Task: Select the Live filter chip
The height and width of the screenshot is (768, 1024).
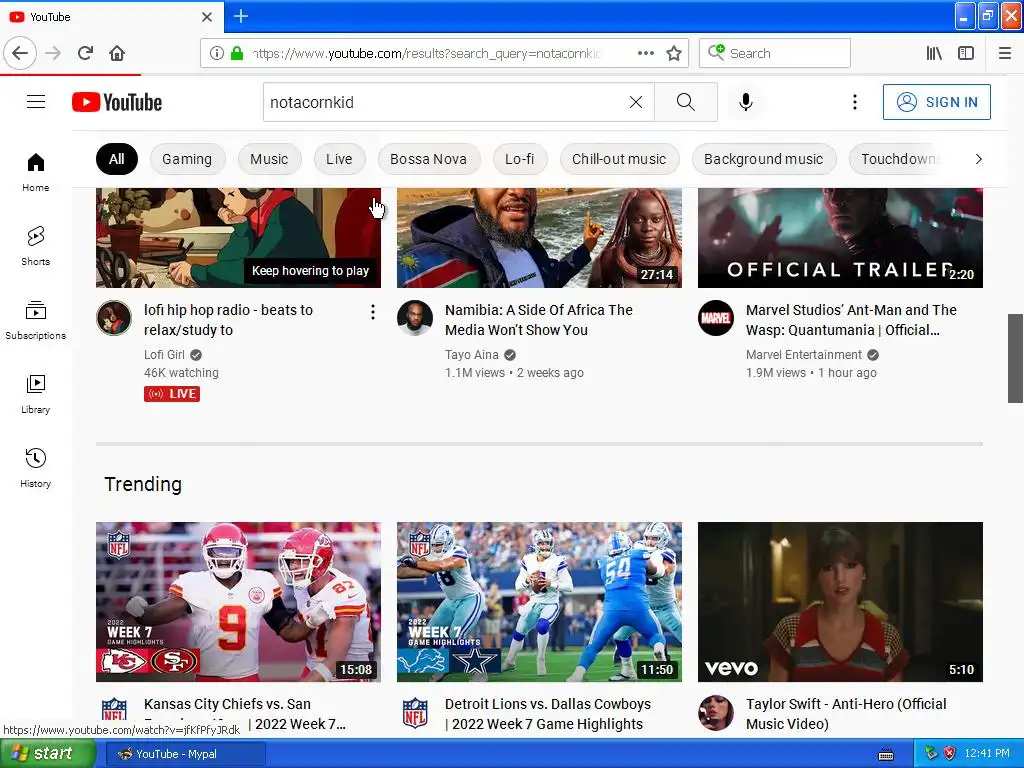Action: (339, 159)
